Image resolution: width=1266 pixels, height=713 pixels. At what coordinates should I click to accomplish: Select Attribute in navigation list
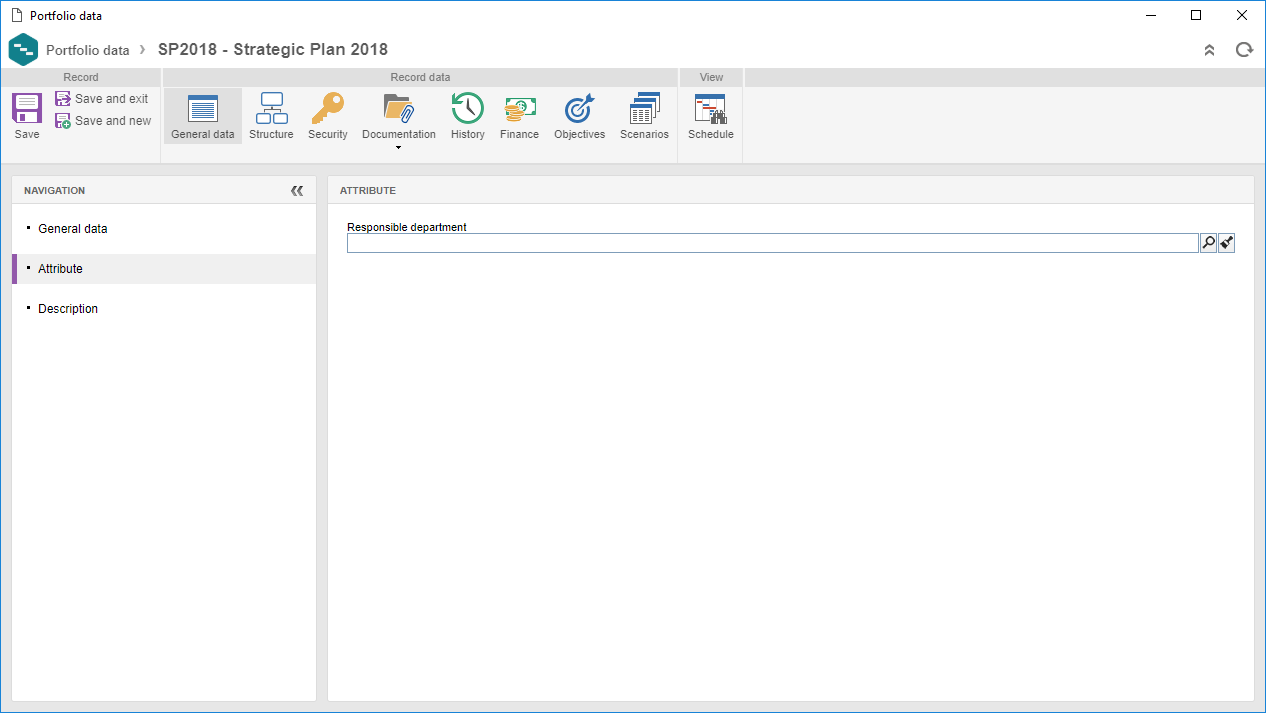coord(164,269)
